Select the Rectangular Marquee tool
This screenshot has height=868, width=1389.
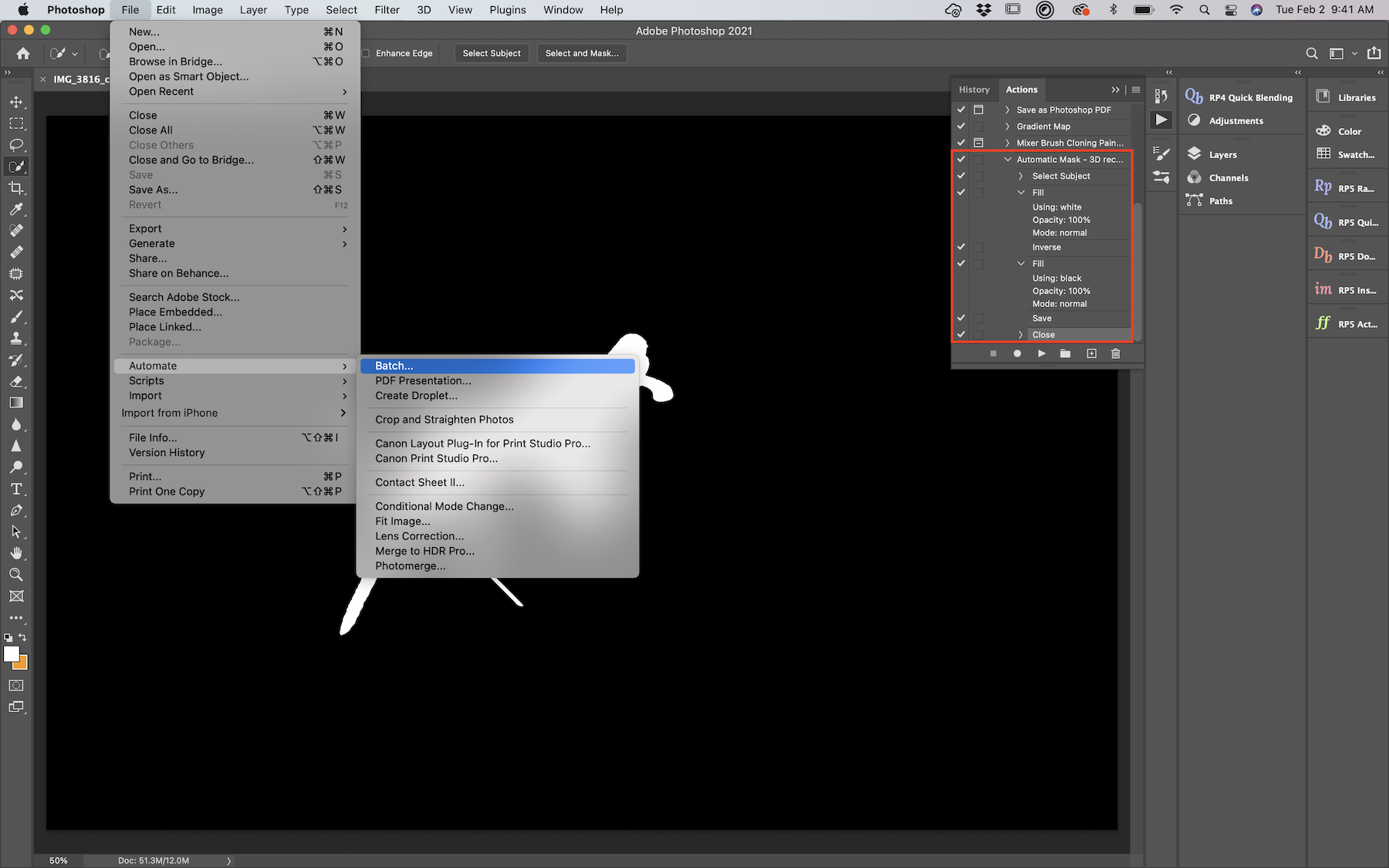(x=15, y=123)
